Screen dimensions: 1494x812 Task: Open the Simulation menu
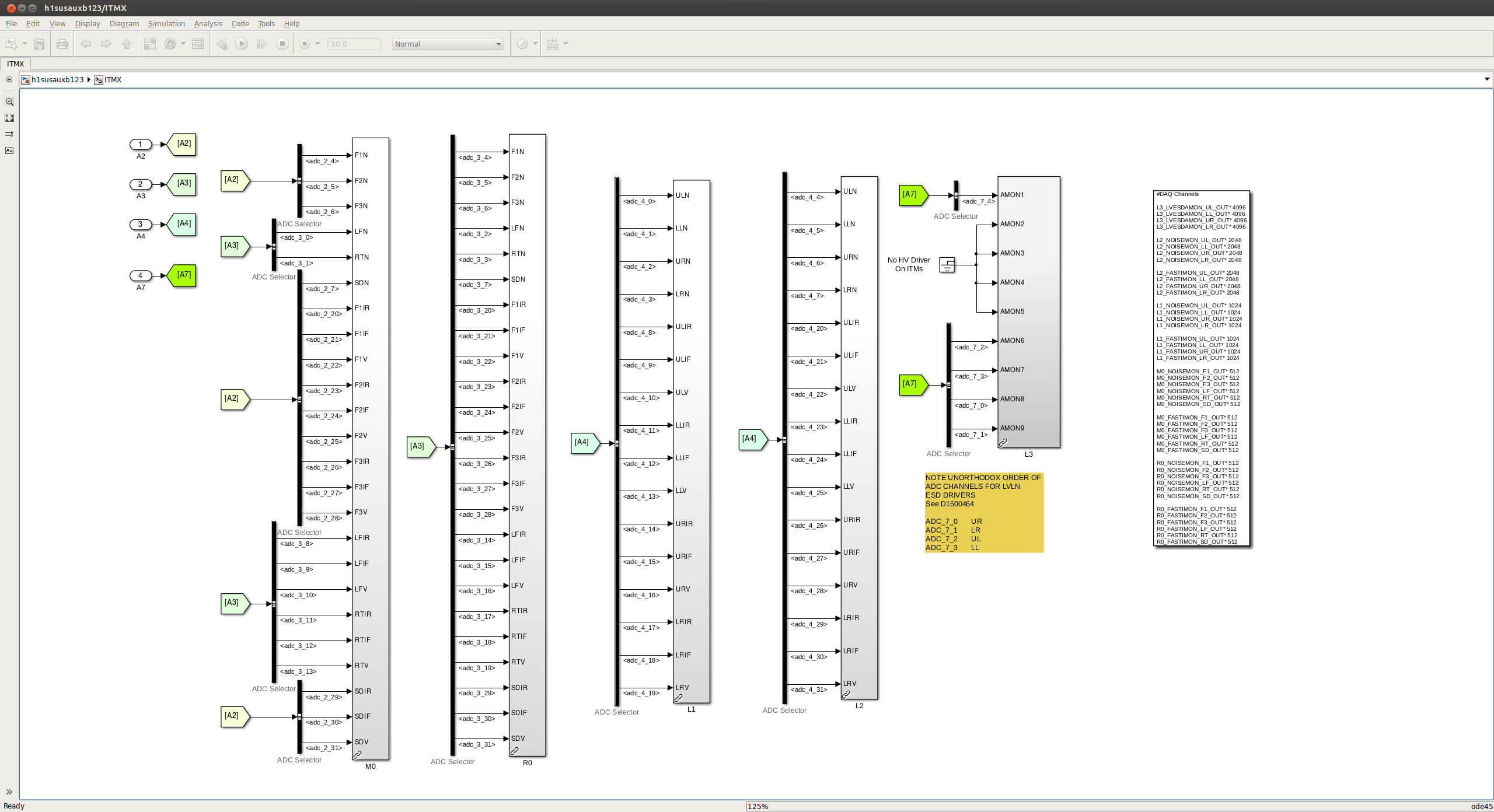tap(166, 23)
